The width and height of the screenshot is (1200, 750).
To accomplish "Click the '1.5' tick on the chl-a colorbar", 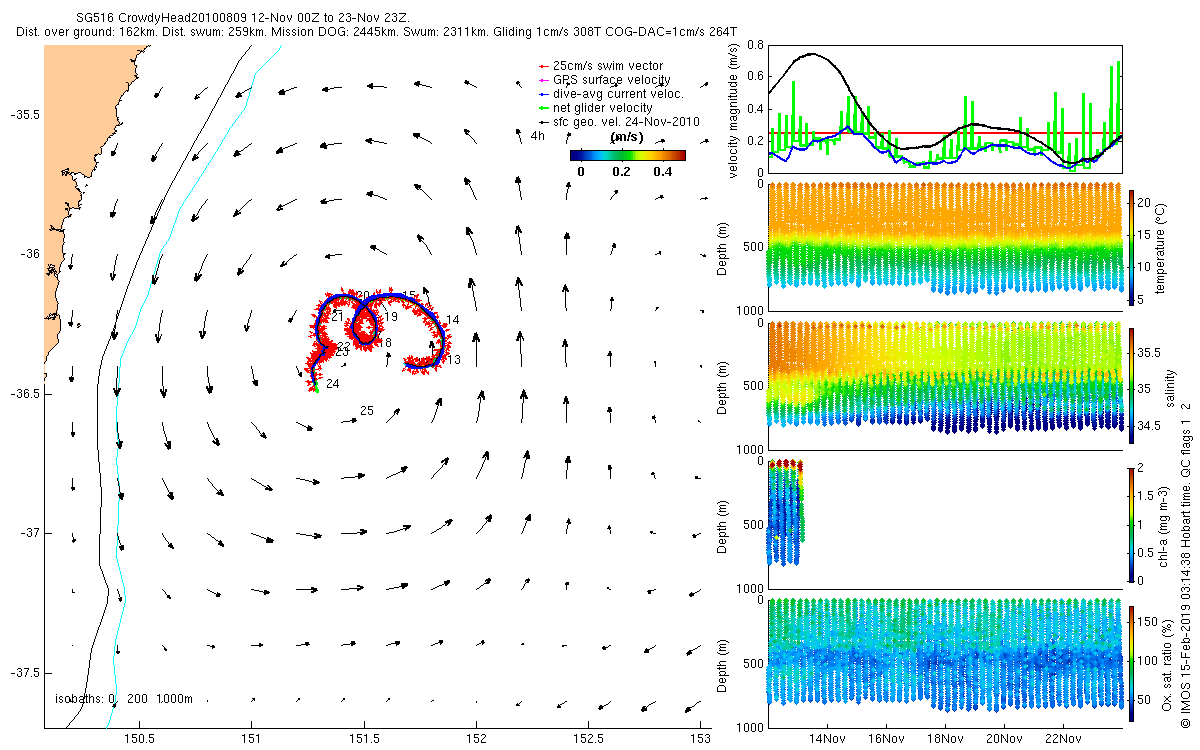I will point(1147,495).
